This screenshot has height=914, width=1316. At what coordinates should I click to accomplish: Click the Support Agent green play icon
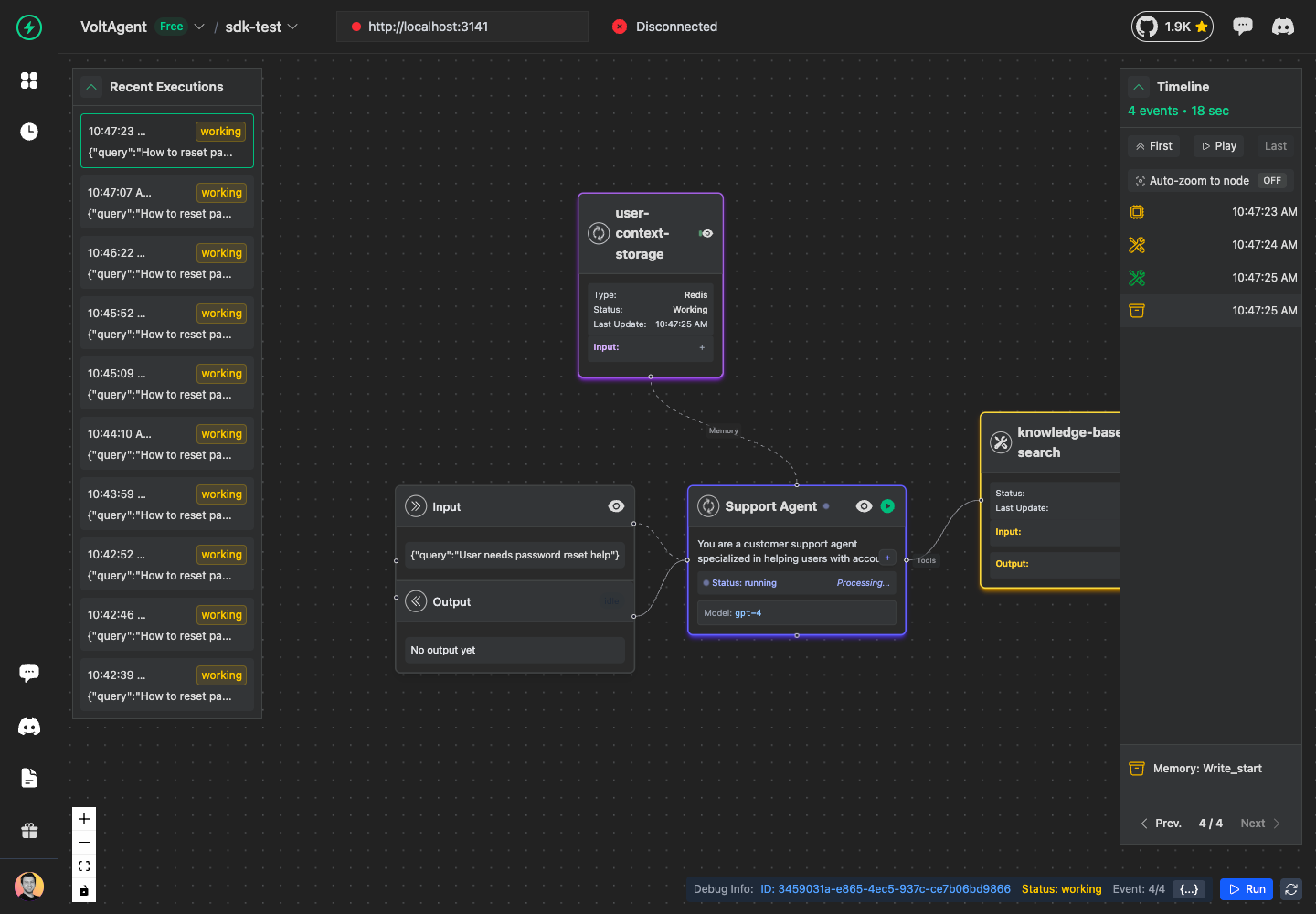pos(887,506)
